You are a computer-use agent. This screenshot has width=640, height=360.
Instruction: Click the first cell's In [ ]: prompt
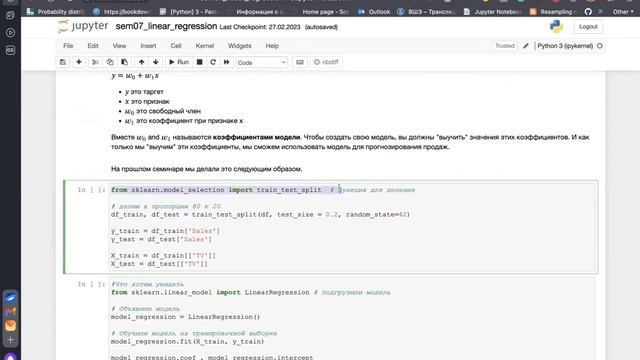91,190
